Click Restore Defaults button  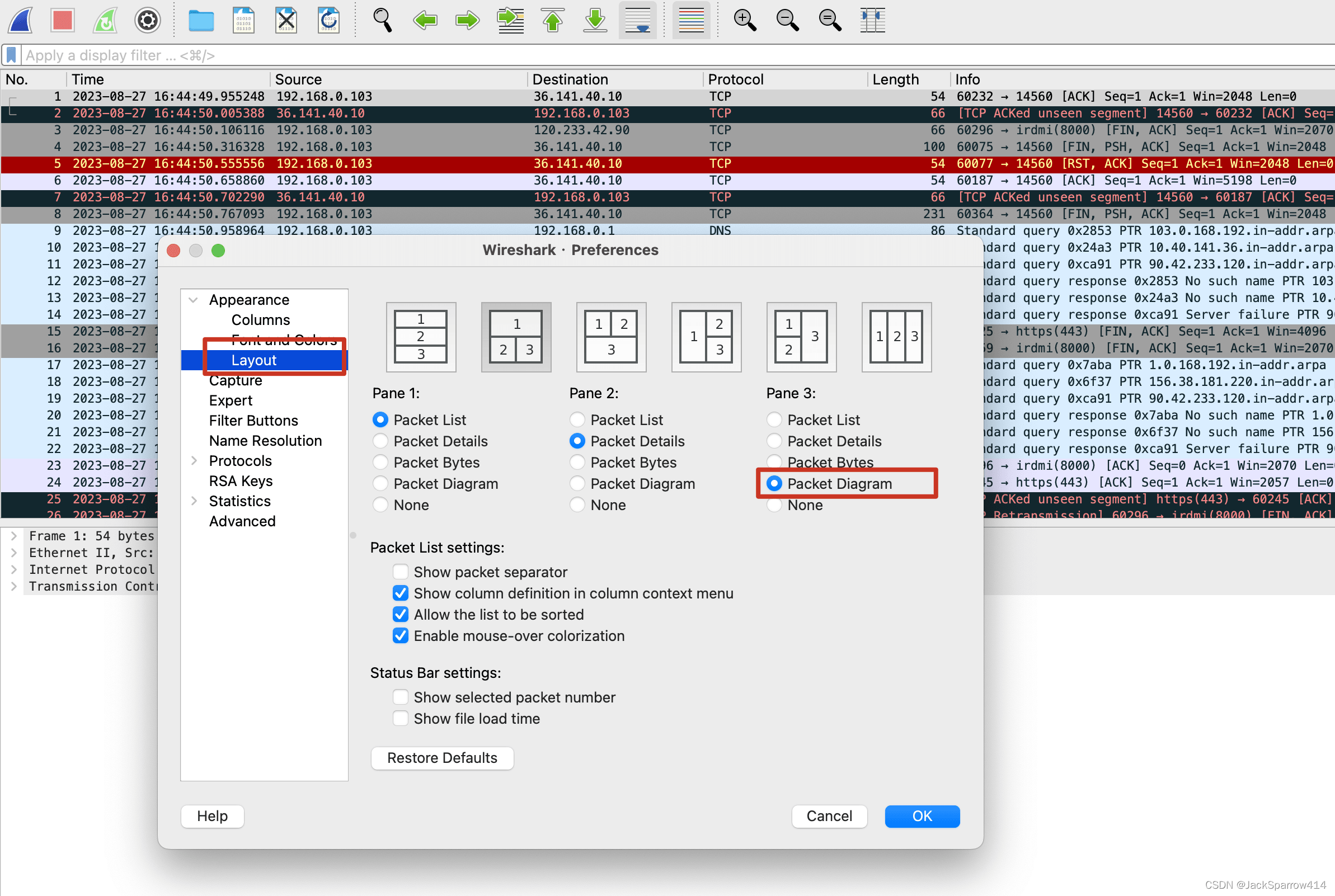coord(443,758)
